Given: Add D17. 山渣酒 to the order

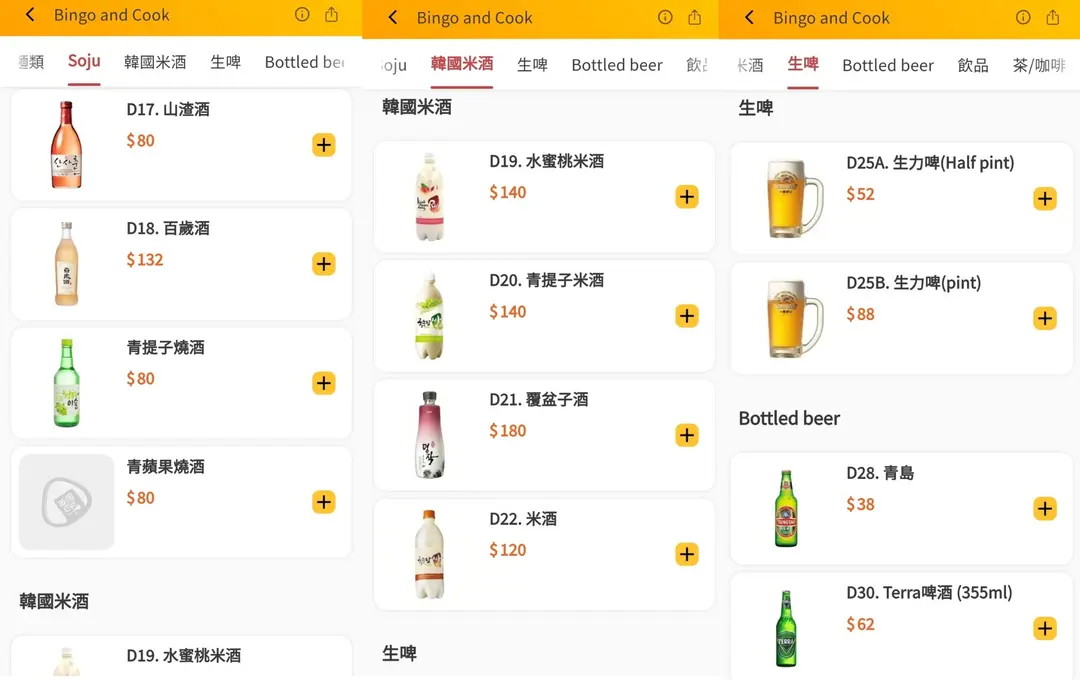Looking at the screenshot, I should (323, 145).
